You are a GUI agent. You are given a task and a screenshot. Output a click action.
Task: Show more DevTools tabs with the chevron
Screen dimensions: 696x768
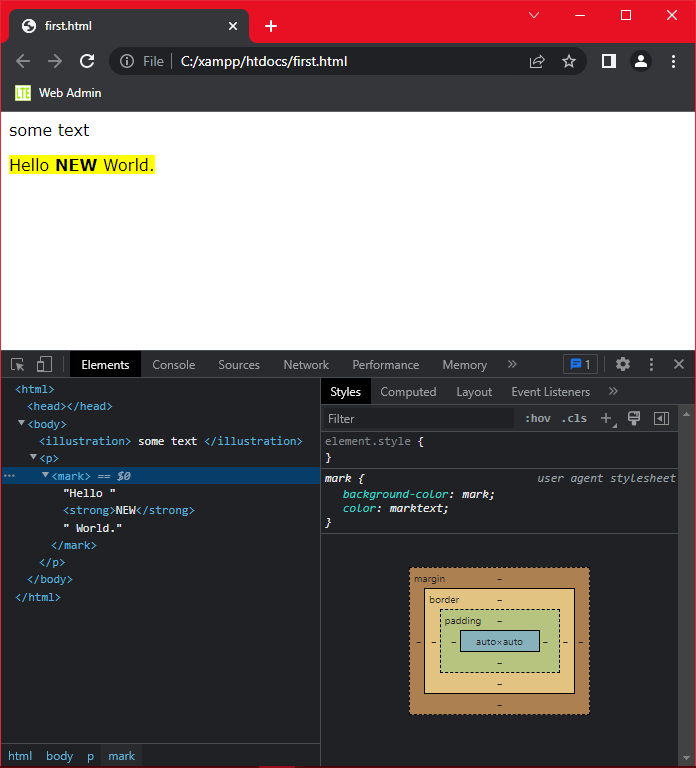[x=512, y=365]
